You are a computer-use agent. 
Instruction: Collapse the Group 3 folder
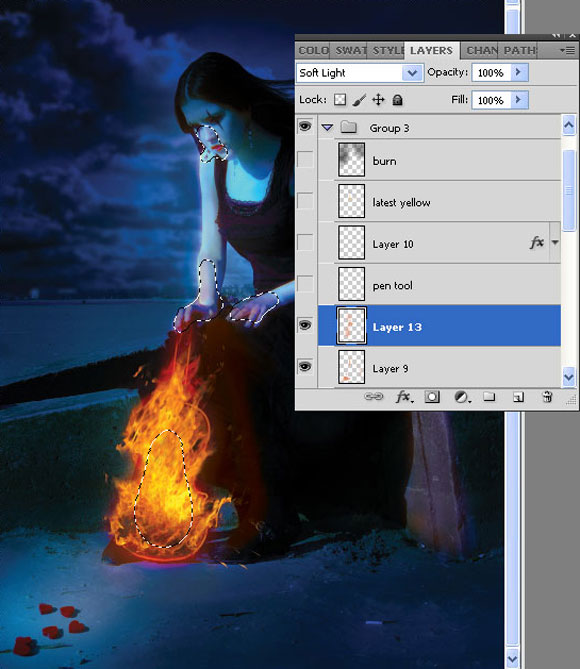[327, 127]
